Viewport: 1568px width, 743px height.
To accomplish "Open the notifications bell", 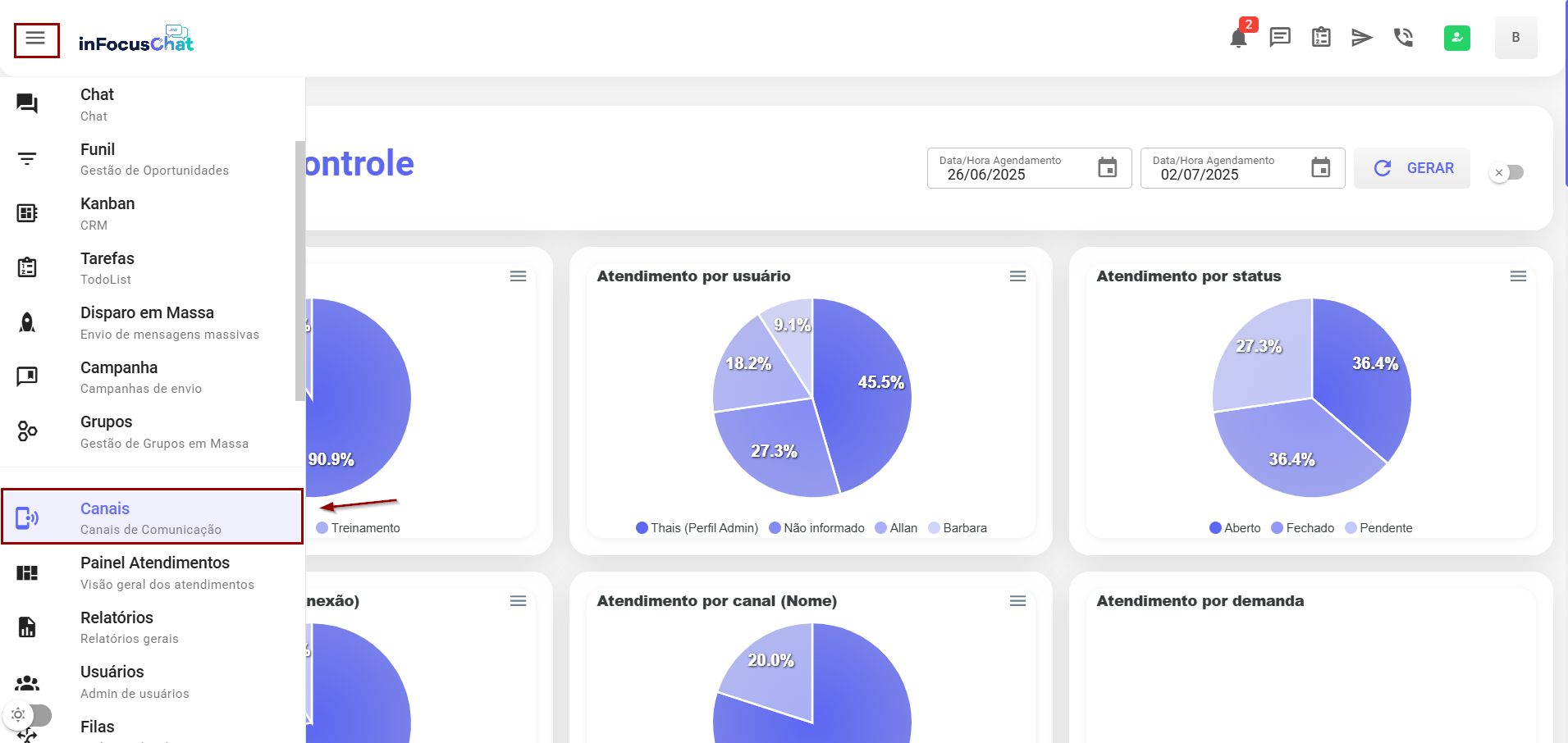I will (1238, 38).
